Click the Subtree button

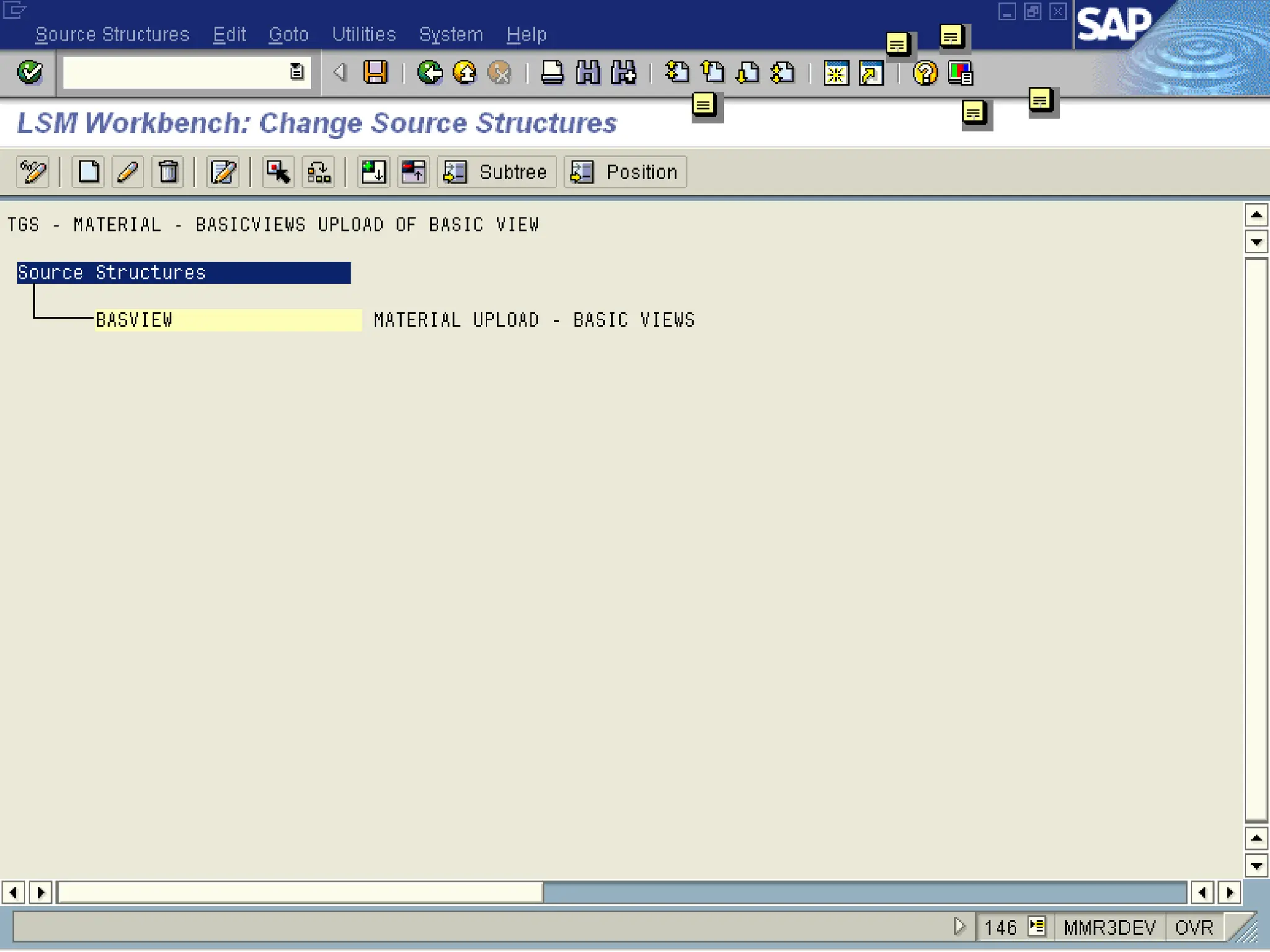click(x=496, y=172)
